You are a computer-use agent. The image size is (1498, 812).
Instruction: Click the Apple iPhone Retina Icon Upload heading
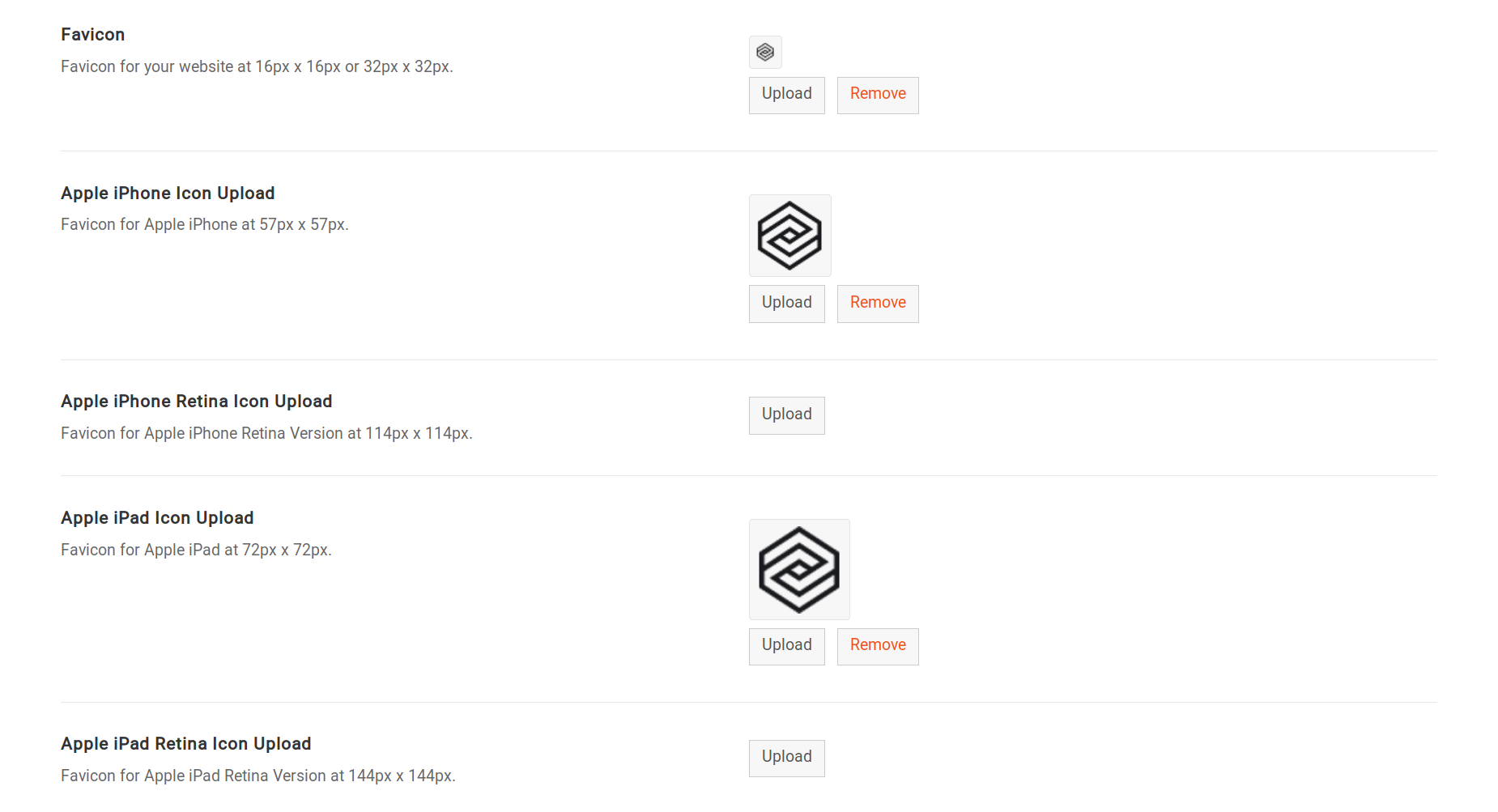(x=196, y=401)
